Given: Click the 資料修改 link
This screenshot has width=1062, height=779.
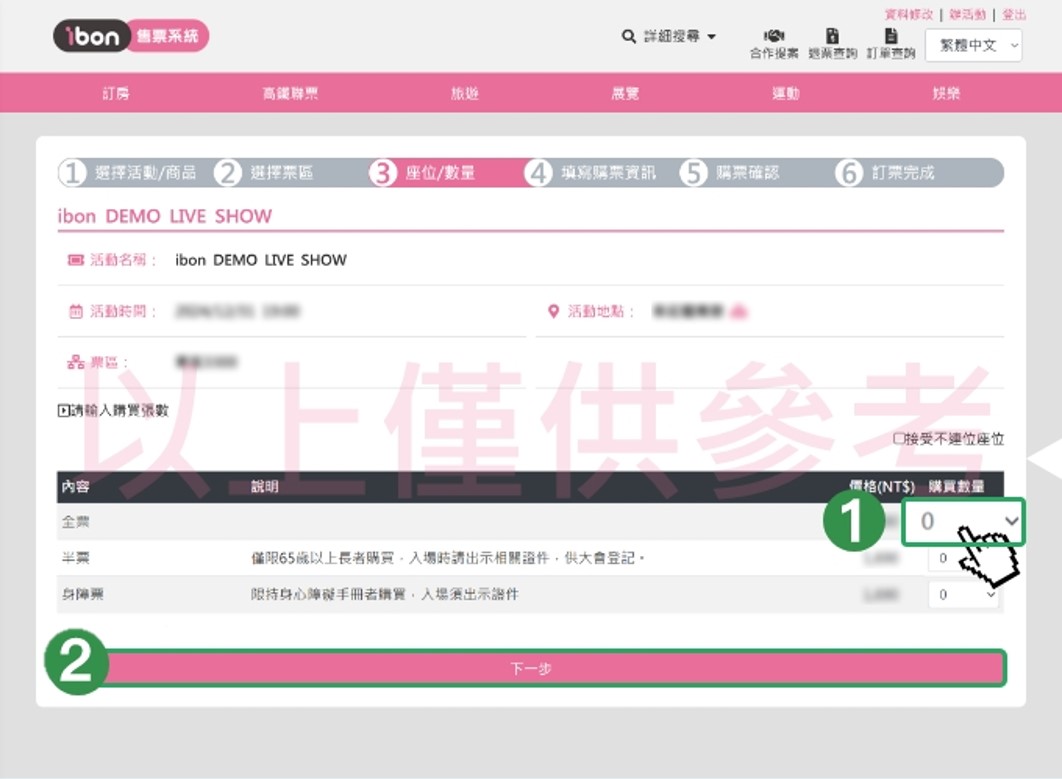Looking at the screenshot, I should click(909, 14).
